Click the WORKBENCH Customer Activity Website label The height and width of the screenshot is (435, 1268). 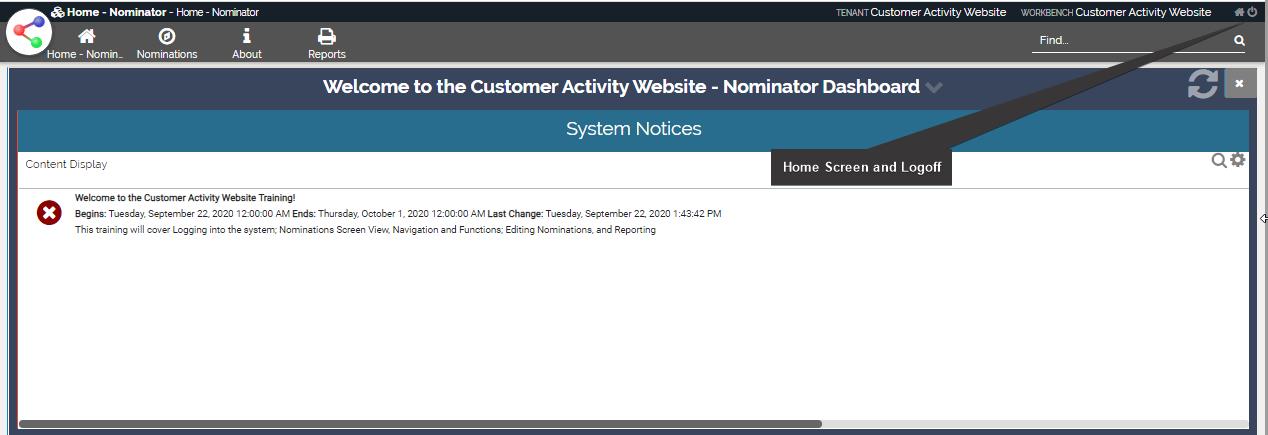pos(1115,12)
